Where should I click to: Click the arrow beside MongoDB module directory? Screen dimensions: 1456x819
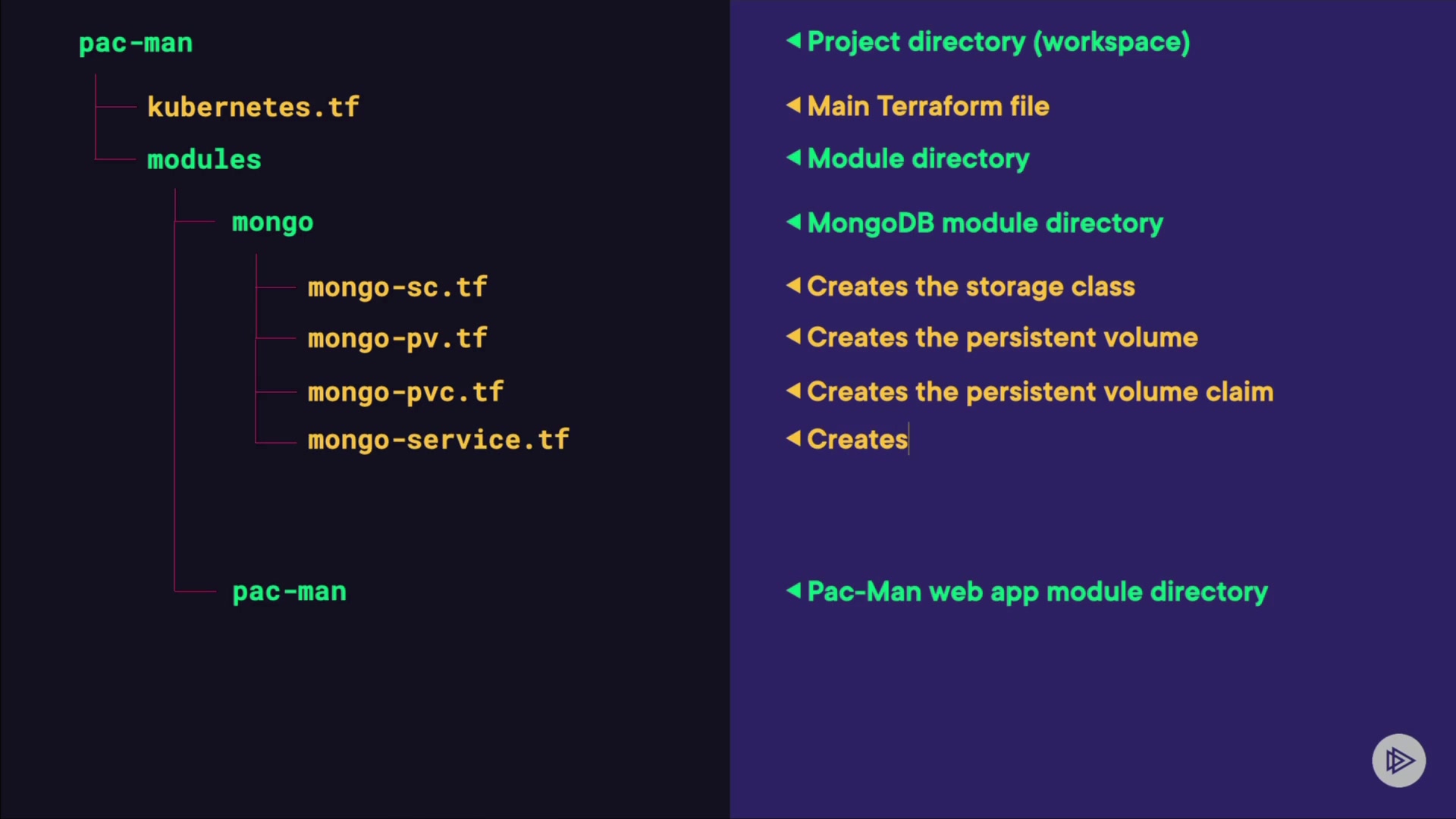pyautogui.click(x=793, y=221)
